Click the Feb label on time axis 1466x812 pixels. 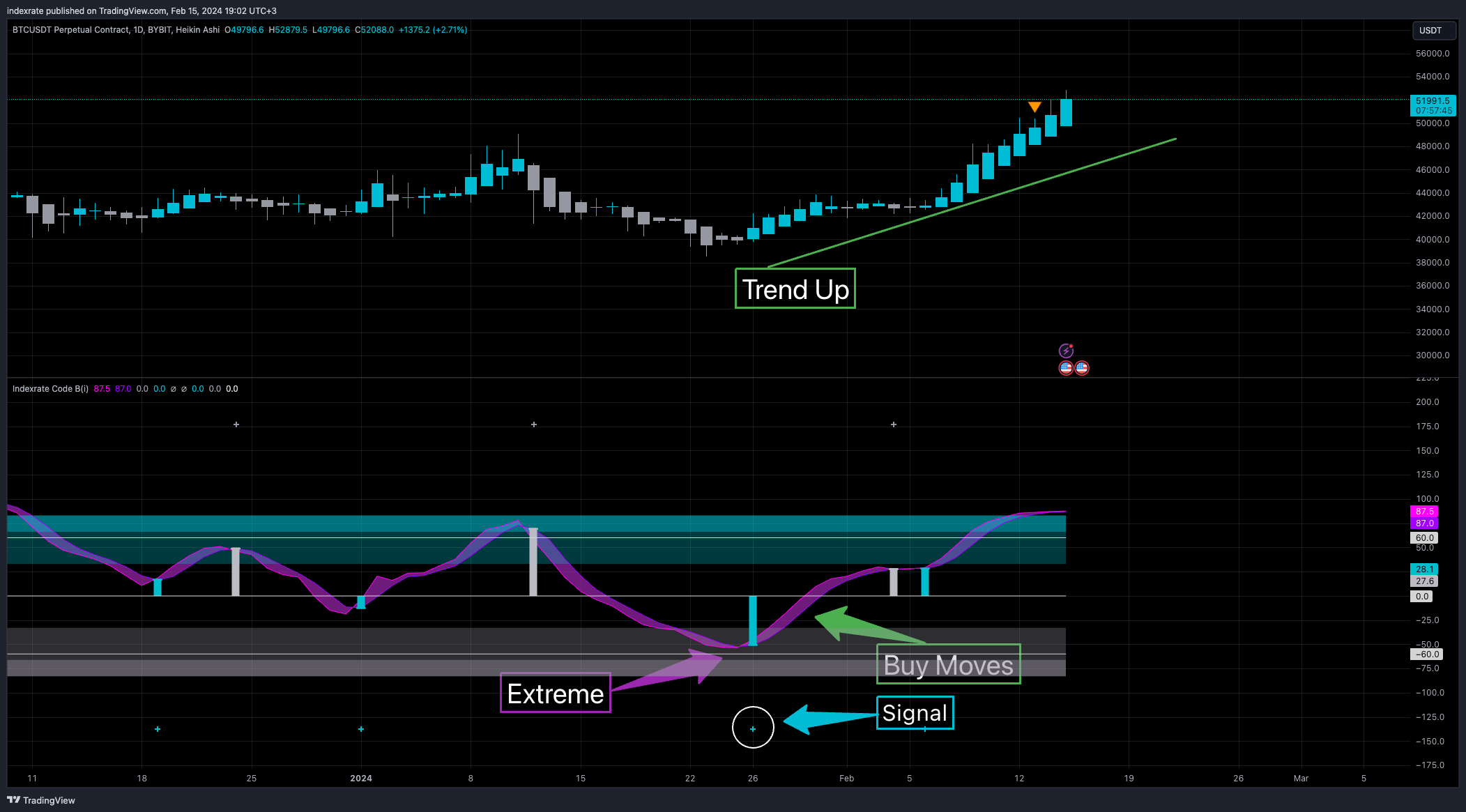[x=846, y=779]
